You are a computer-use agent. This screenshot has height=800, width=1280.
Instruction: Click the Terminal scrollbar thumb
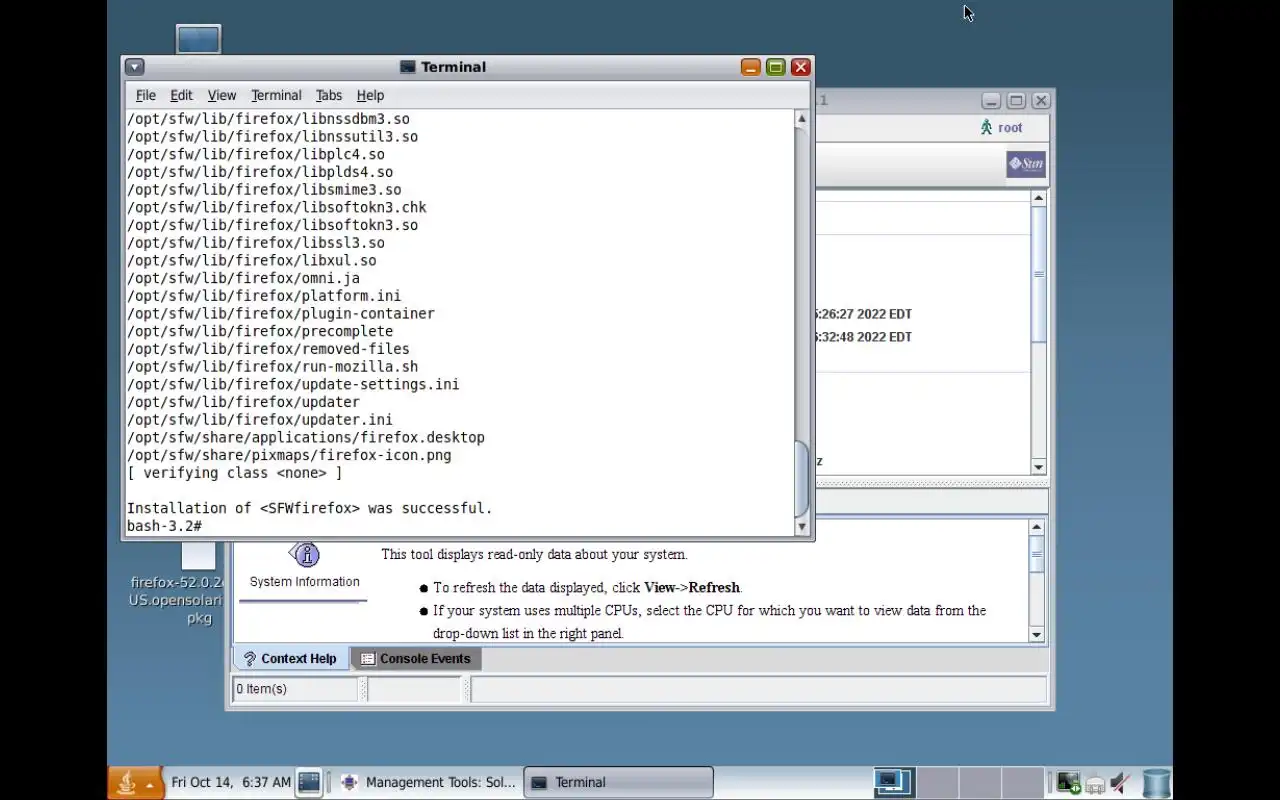tap(801, 478)
